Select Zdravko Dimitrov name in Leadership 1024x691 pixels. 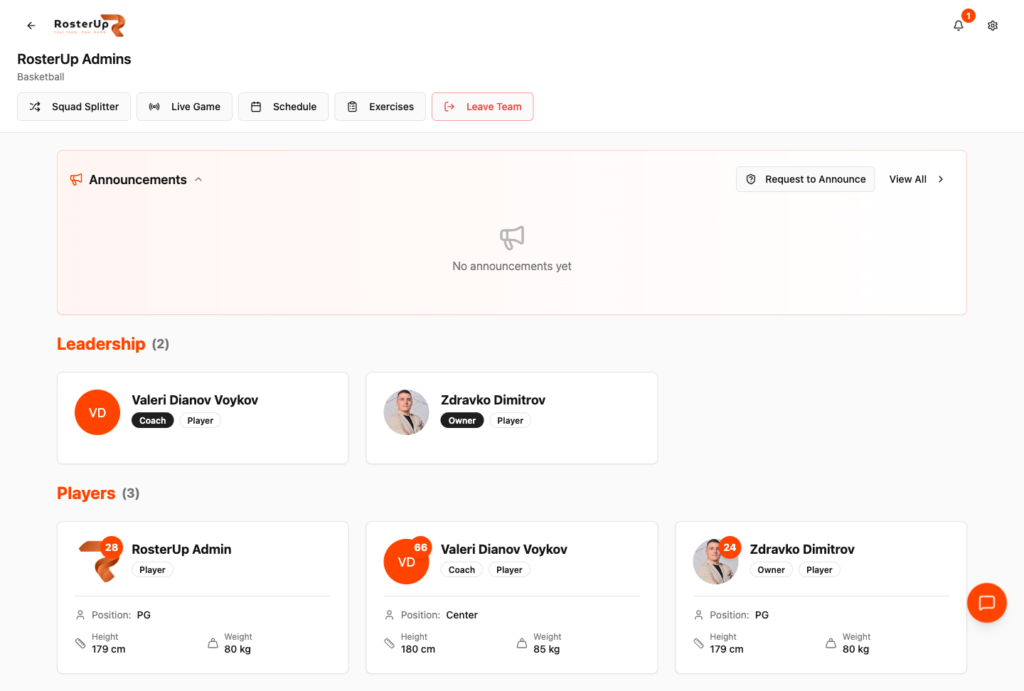(493, 400)
